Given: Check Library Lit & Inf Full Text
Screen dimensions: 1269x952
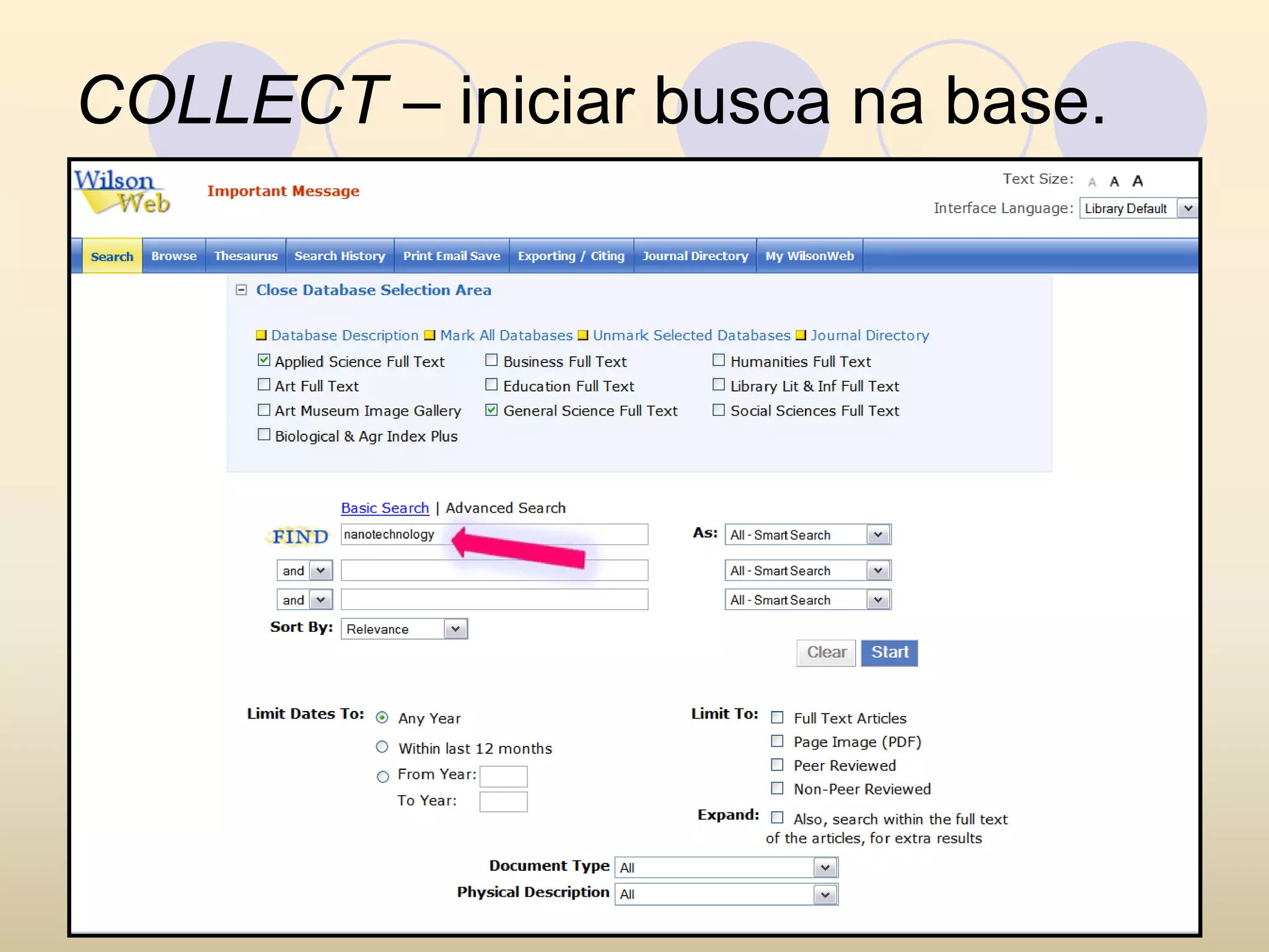Looking at the screenshot, I should coord(719,385).
